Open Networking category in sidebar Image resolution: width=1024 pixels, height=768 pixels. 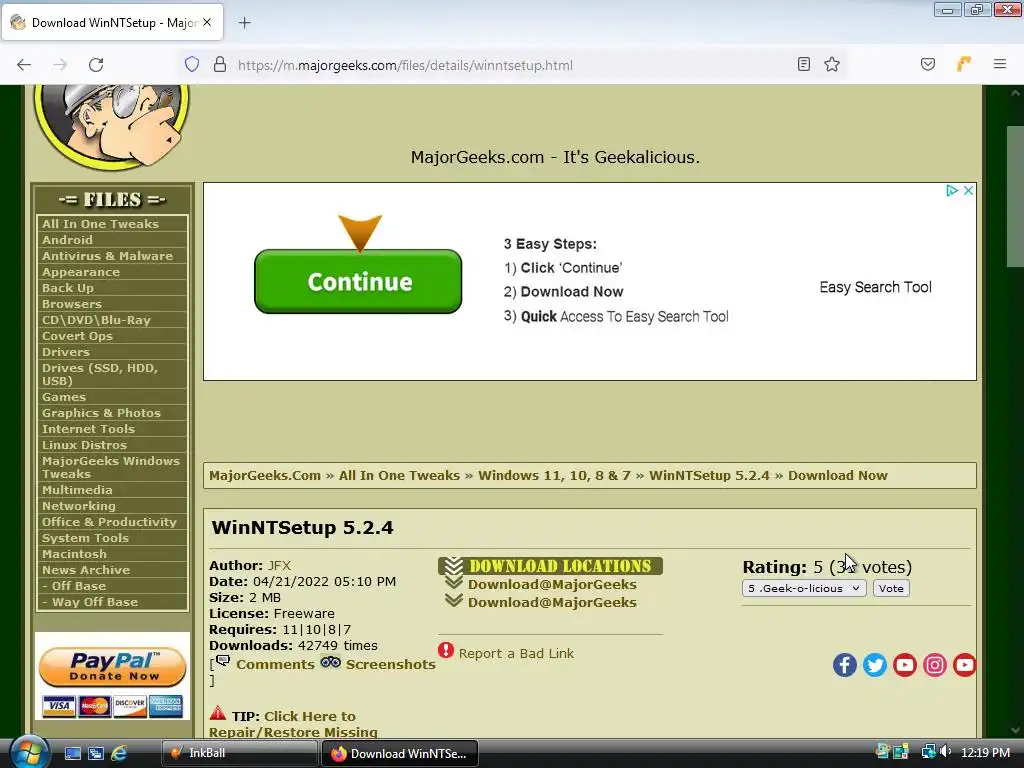point(78,506)
